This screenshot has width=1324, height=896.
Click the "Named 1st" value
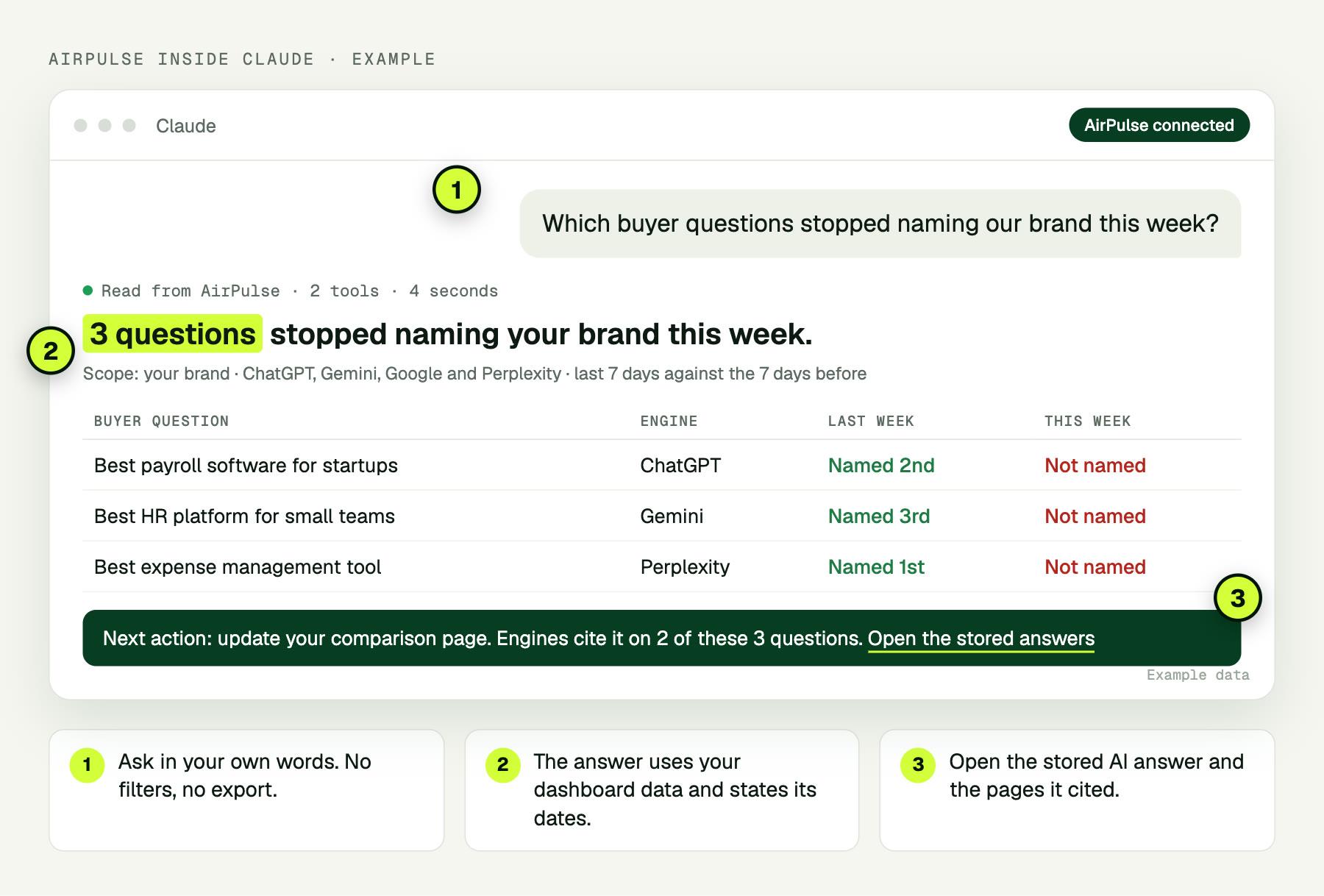click(x=876, y=567)
